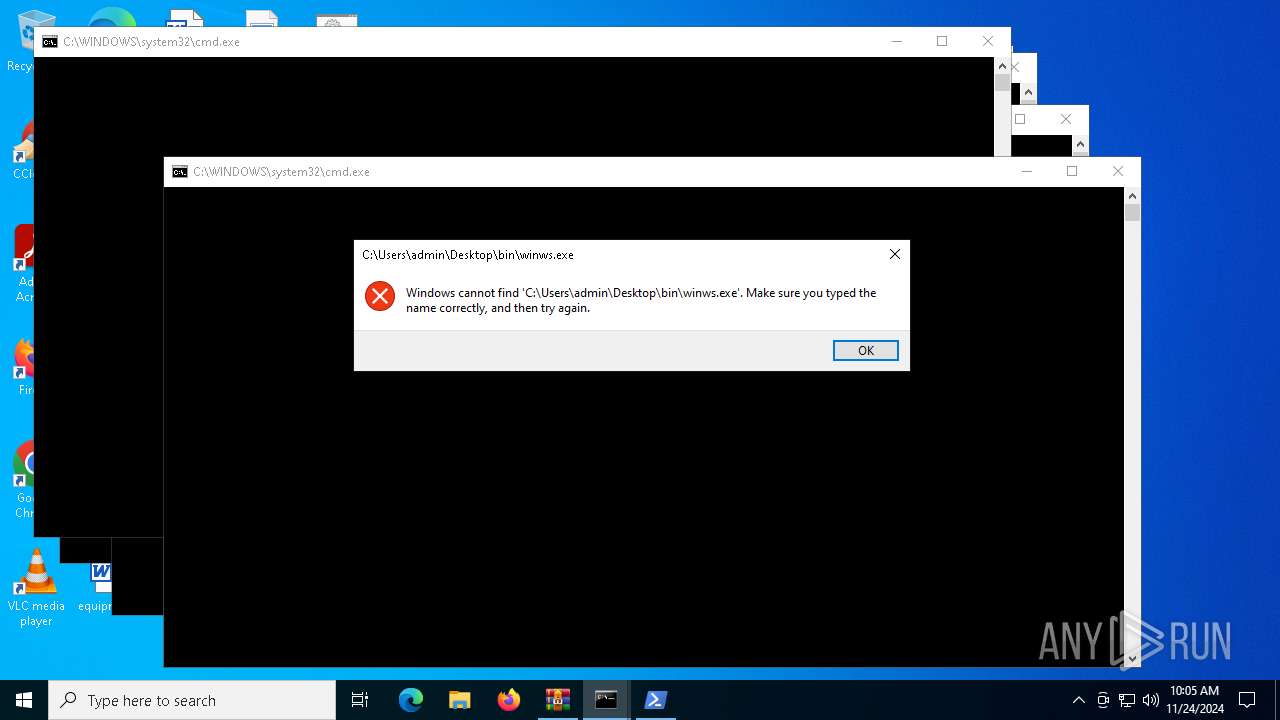Open PowerShell from taskbar
The height and width of the screenshot is (720, 1280).
[655, 700]
